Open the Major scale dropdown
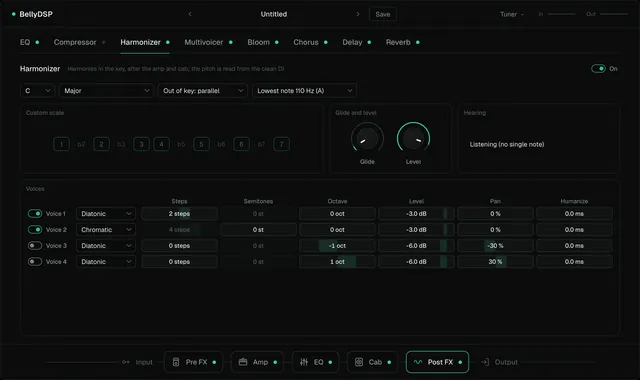Viewport: 640px width, 380px height. point(106,91)
